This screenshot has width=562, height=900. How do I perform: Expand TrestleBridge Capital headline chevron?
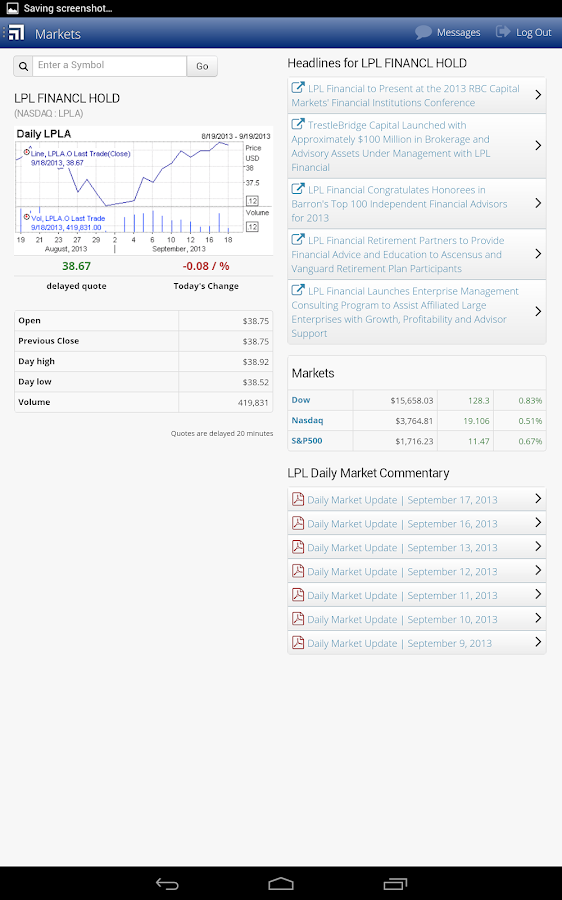[538, 146]
